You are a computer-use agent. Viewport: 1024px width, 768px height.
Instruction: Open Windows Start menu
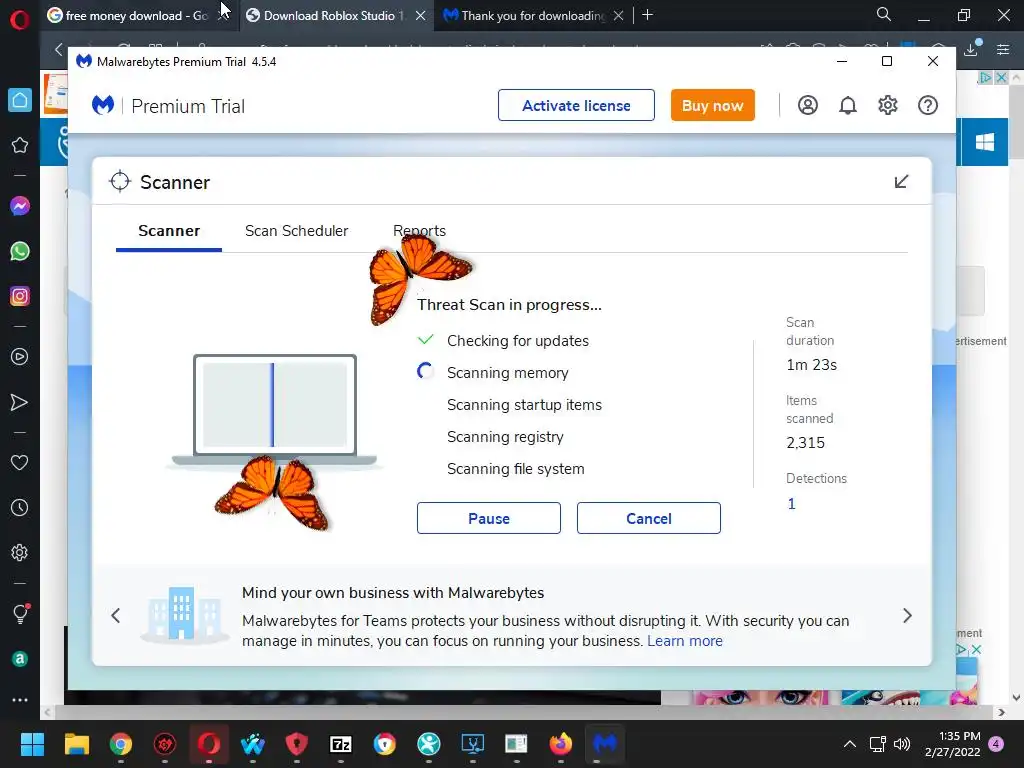click(x=32, y=744)
